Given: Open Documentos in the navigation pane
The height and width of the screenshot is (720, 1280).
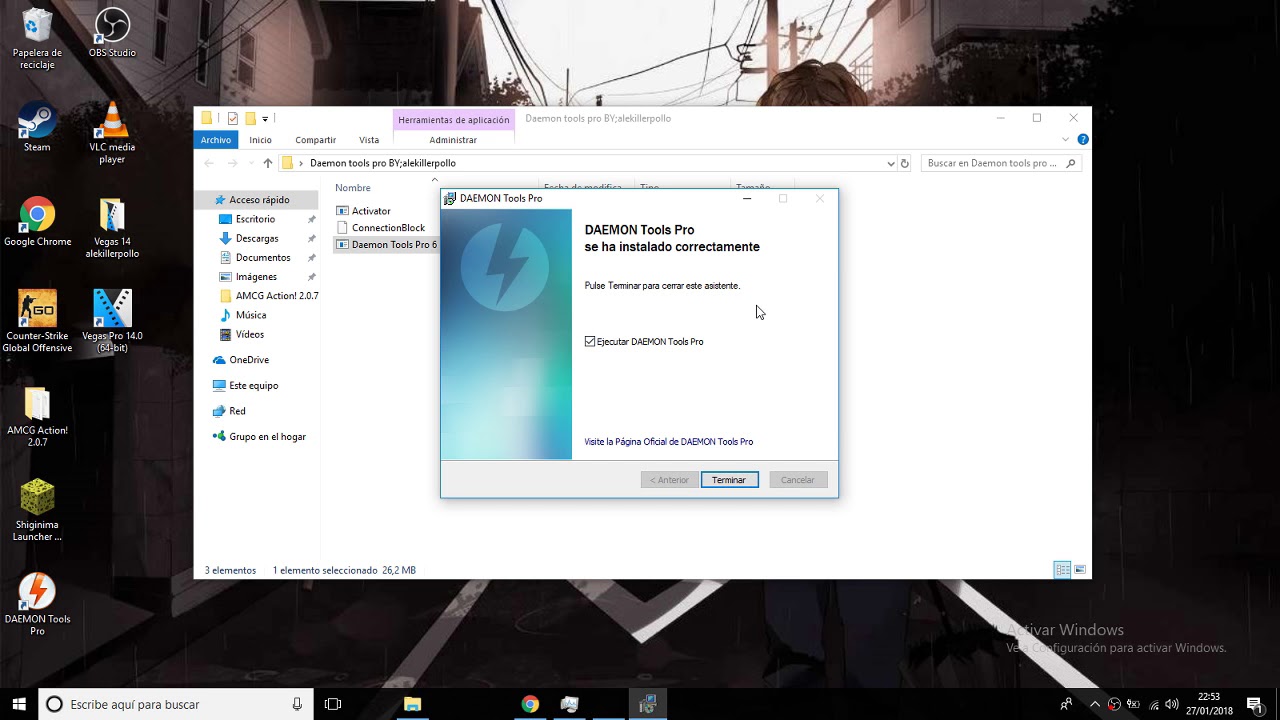Looking at the screenshot, I should click(x=263, y=257).
